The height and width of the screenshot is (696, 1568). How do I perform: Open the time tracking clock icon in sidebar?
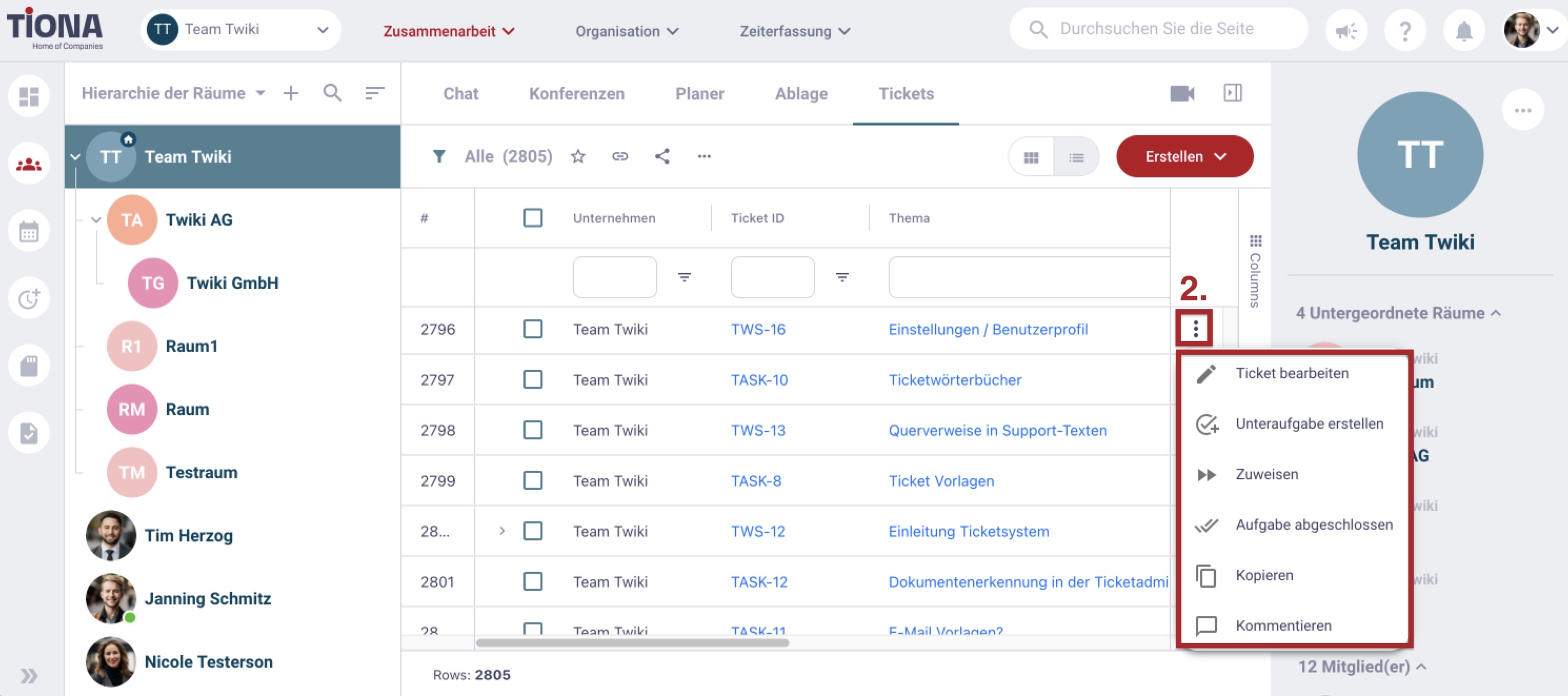coord(29,299)
